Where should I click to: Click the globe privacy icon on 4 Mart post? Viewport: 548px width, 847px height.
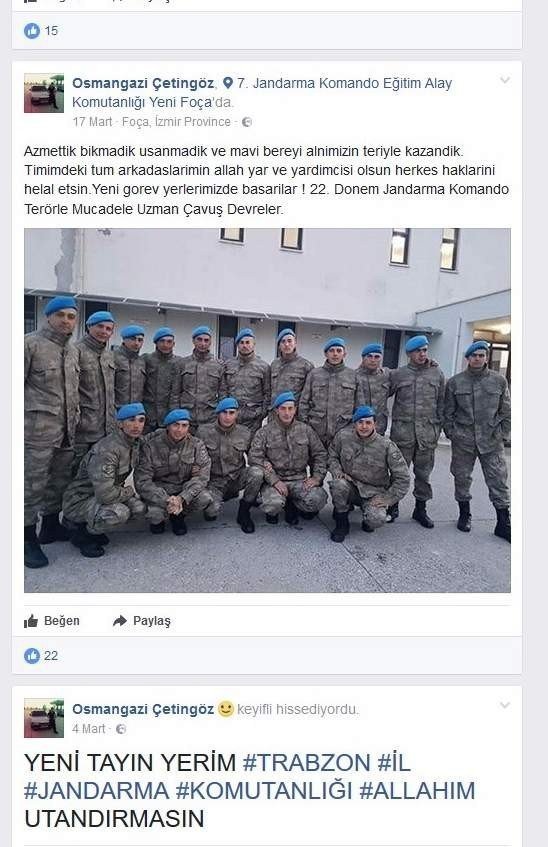(x=121, y=729)
